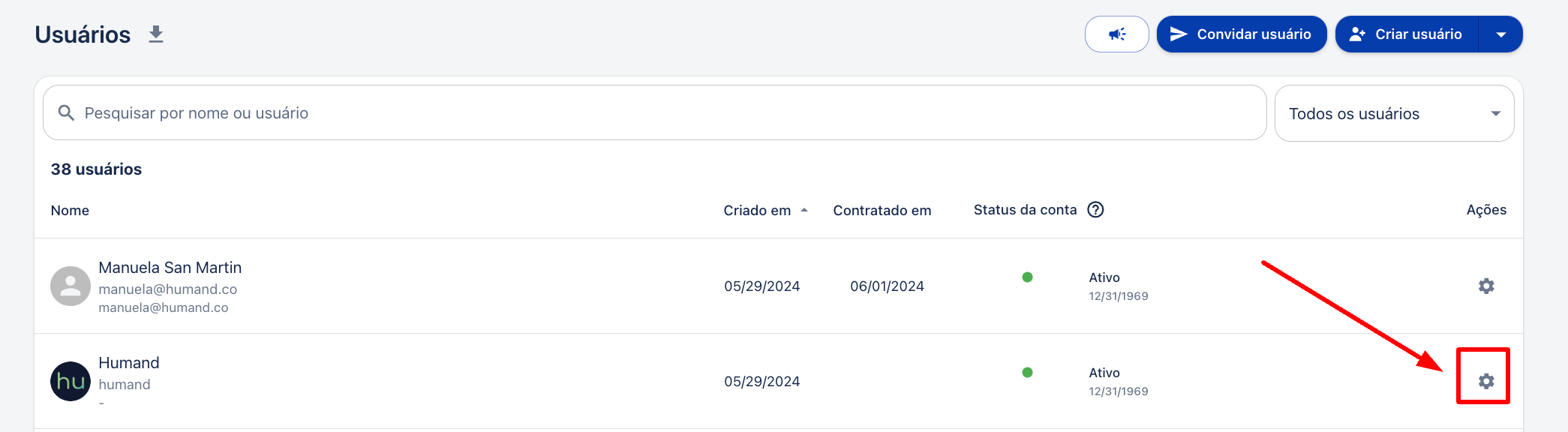
Task: Click Criar usuário button
Action: tap(1407, 34)
